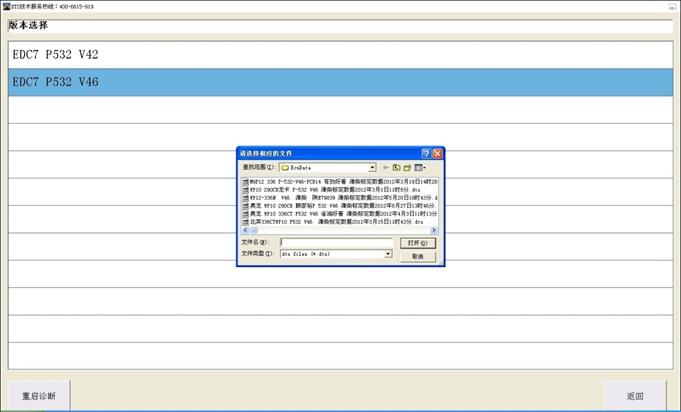Screen dimensions: 681x412
Task: Expand the 查找范围 folder dropdown
Action: tap(372, 168)
